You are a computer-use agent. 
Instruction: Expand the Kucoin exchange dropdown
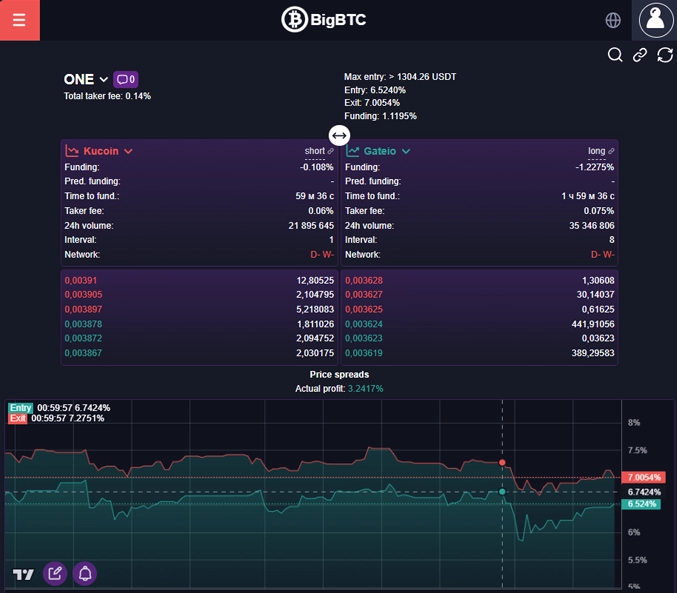tap(128, 151)
